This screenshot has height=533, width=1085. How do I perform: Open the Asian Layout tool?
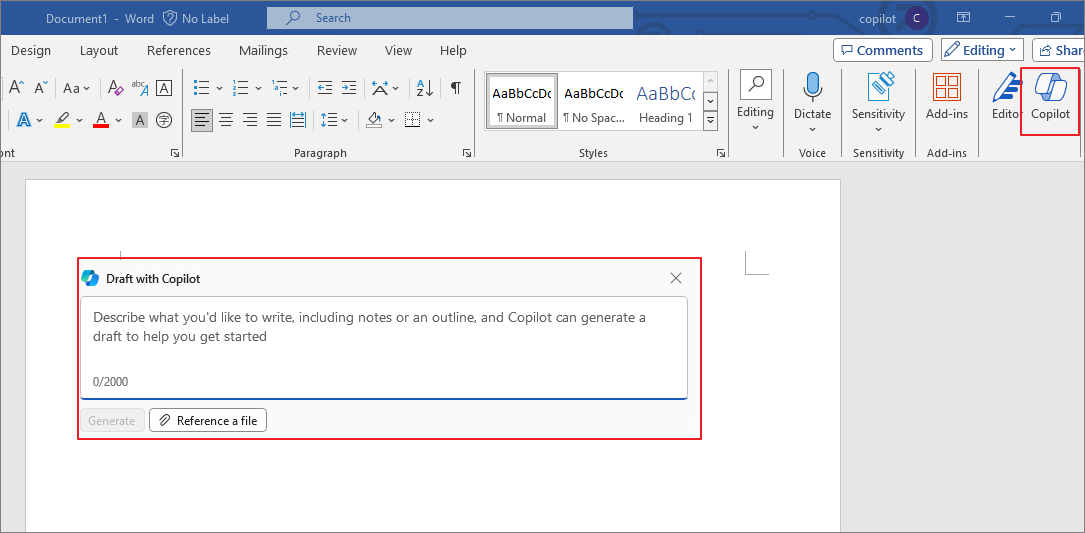click(380, 88)
